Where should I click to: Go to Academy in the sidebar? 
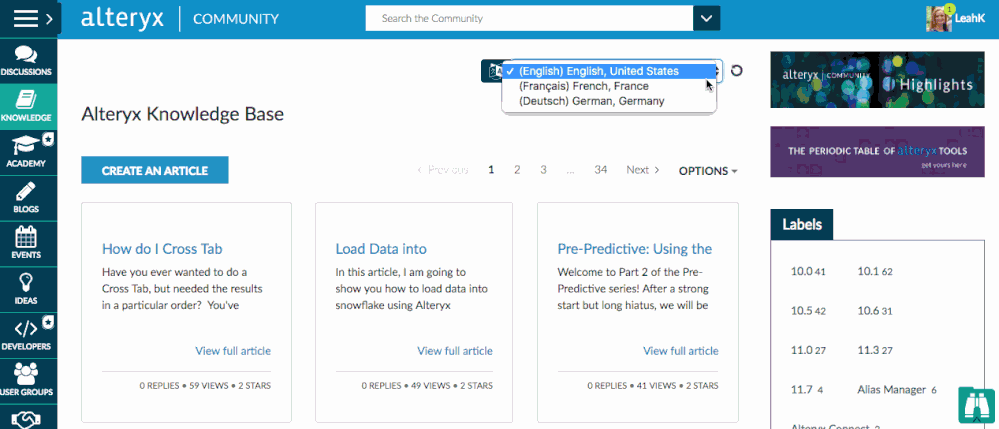coord(26,152)
